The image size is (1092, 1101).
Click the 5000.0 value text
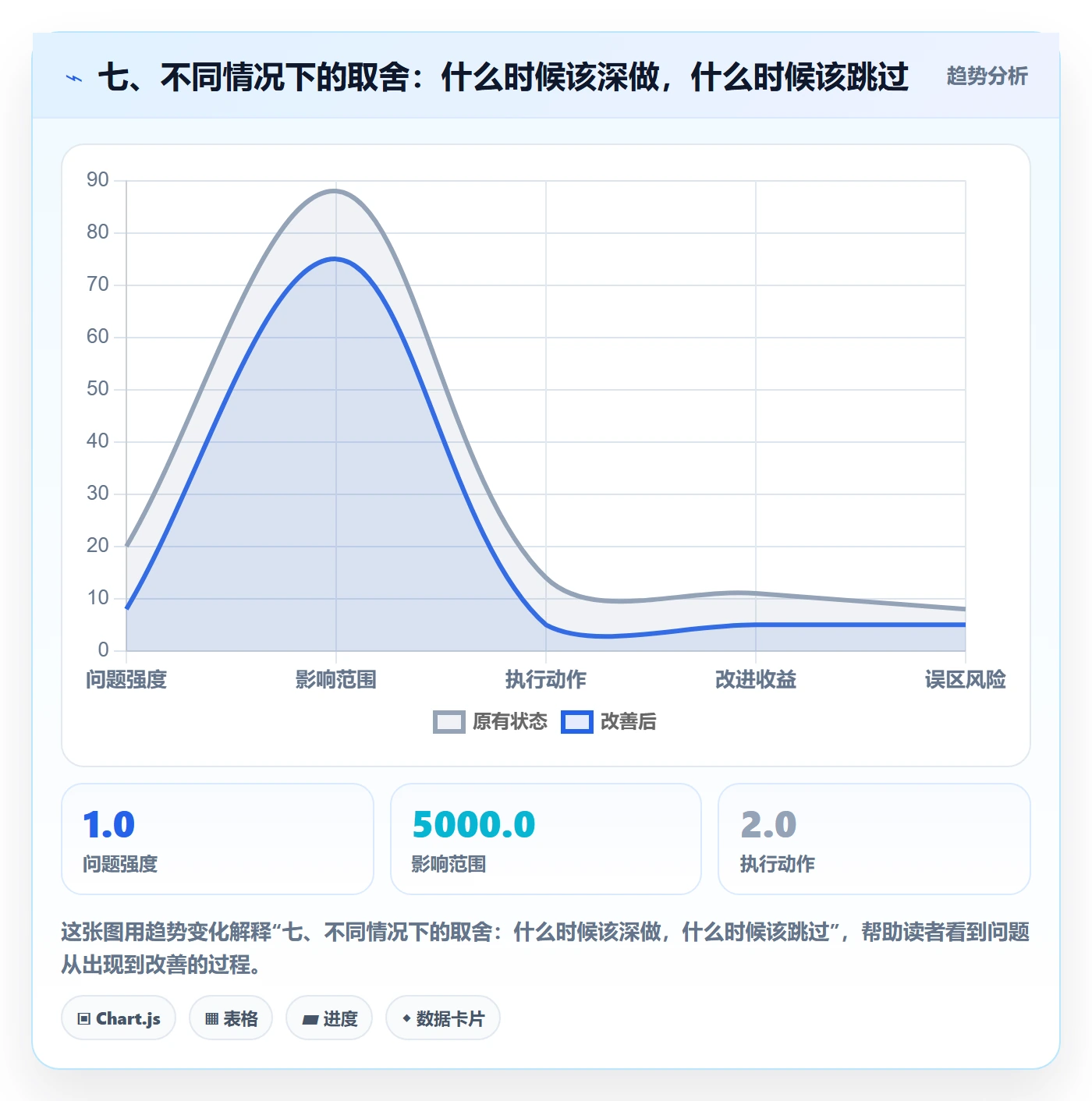[x=474, y=825]
